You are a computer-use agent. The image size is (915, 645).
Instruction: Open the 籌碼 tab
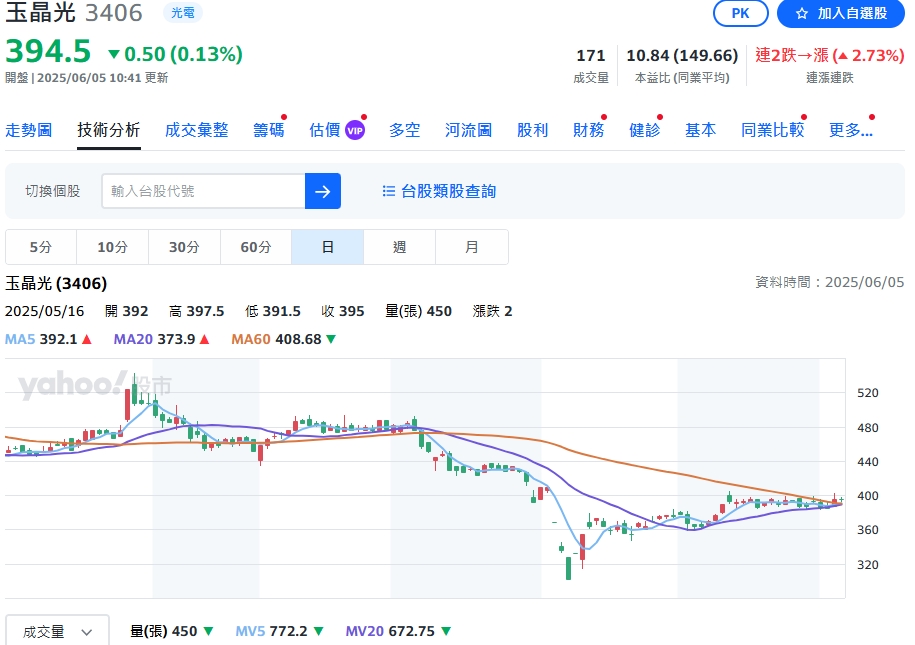tap(268, 130)
